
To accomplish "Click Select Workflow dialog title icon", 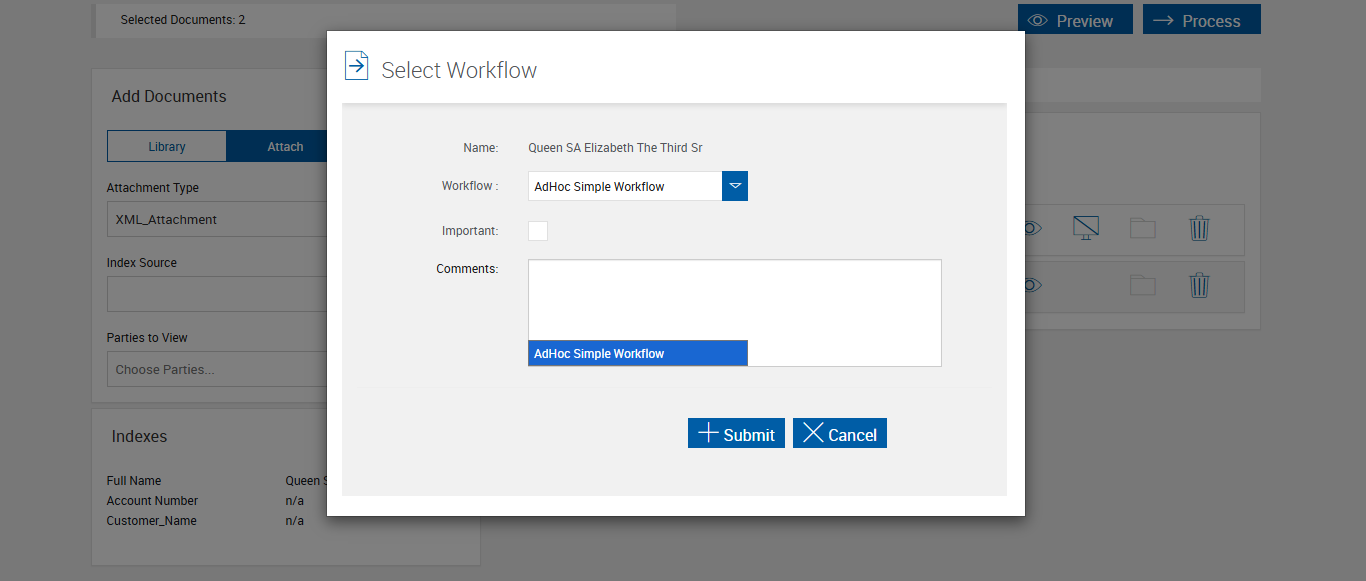I will click(356, 66).
